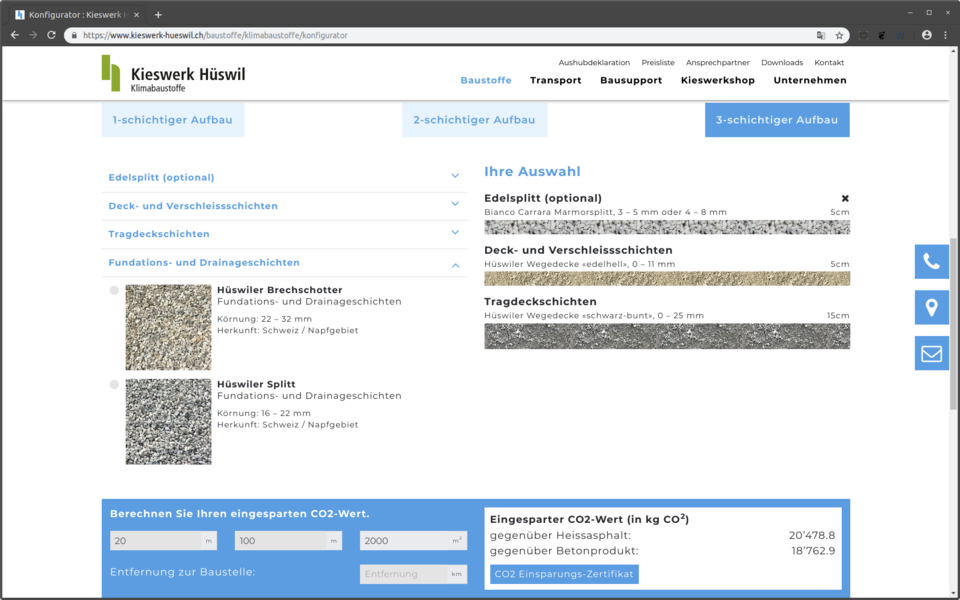Remove Edelsplitt selection with the X
The height and width of the screenshot is (600, 960).
pos(845,198)
